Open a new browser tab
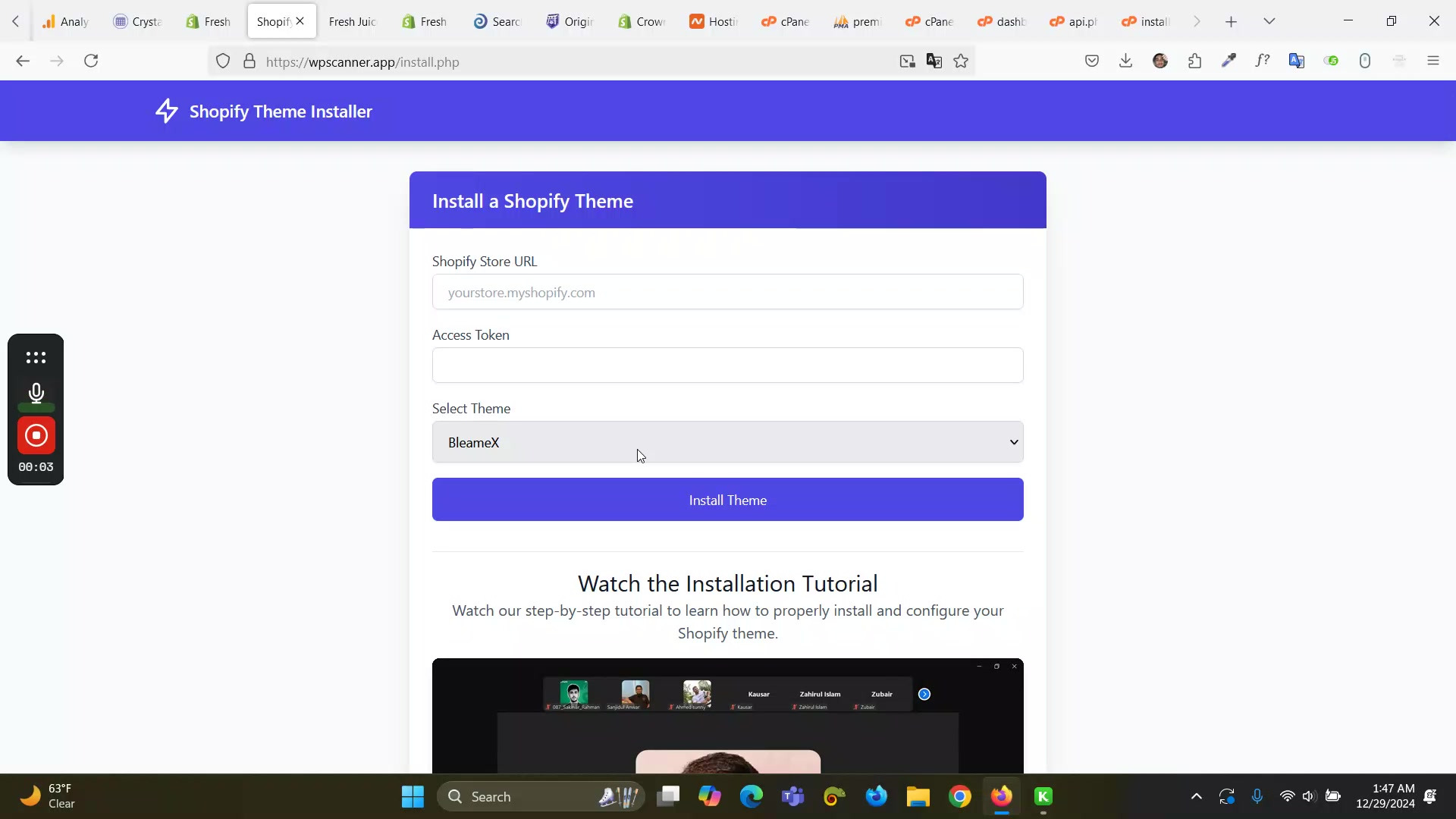The height and width of the screenshot is (819, 1456). point(1232,22)
